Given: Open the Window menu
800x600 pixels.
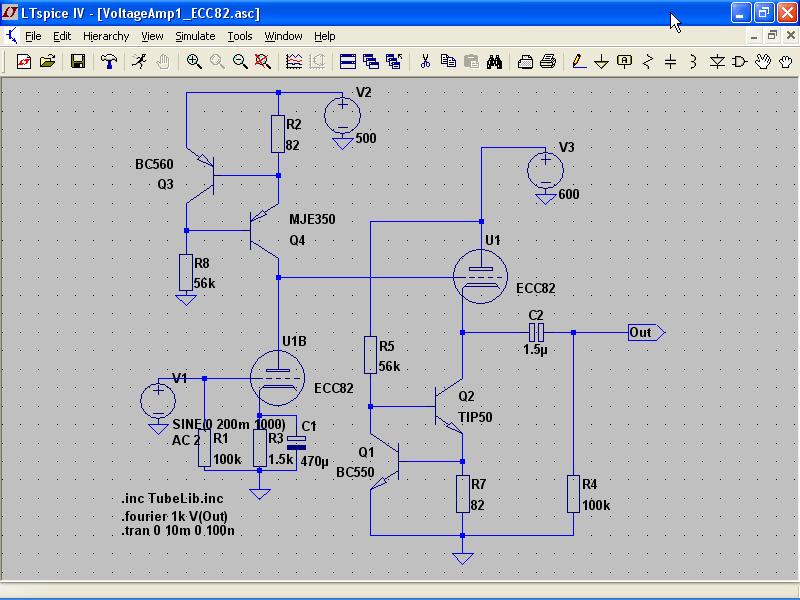Looking at the screenshot, I should pos(283,36).
